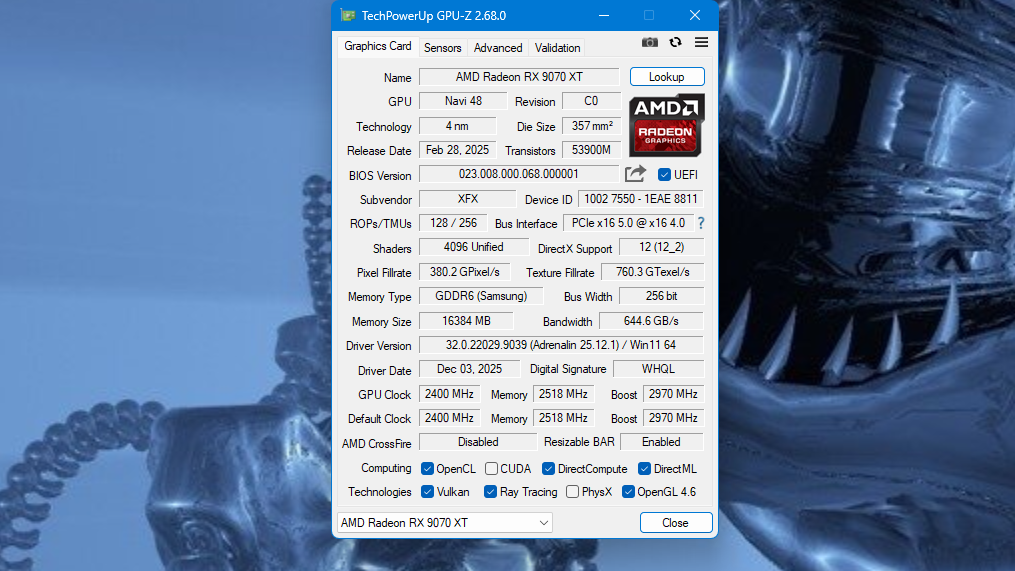Click the Pixel Fillrate field 380.2 GPixel/s
The width and height of the screenshot is (1015, 571).
pos(465,272)
